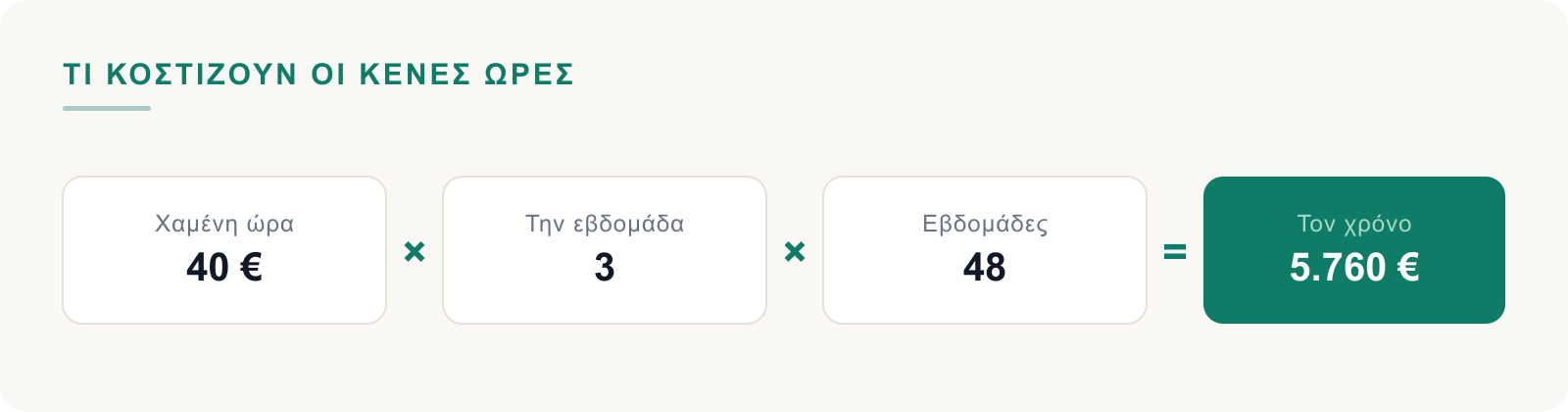Click the 5.760 € total amount
The image size is (1568, 412).
point(1354,267)
